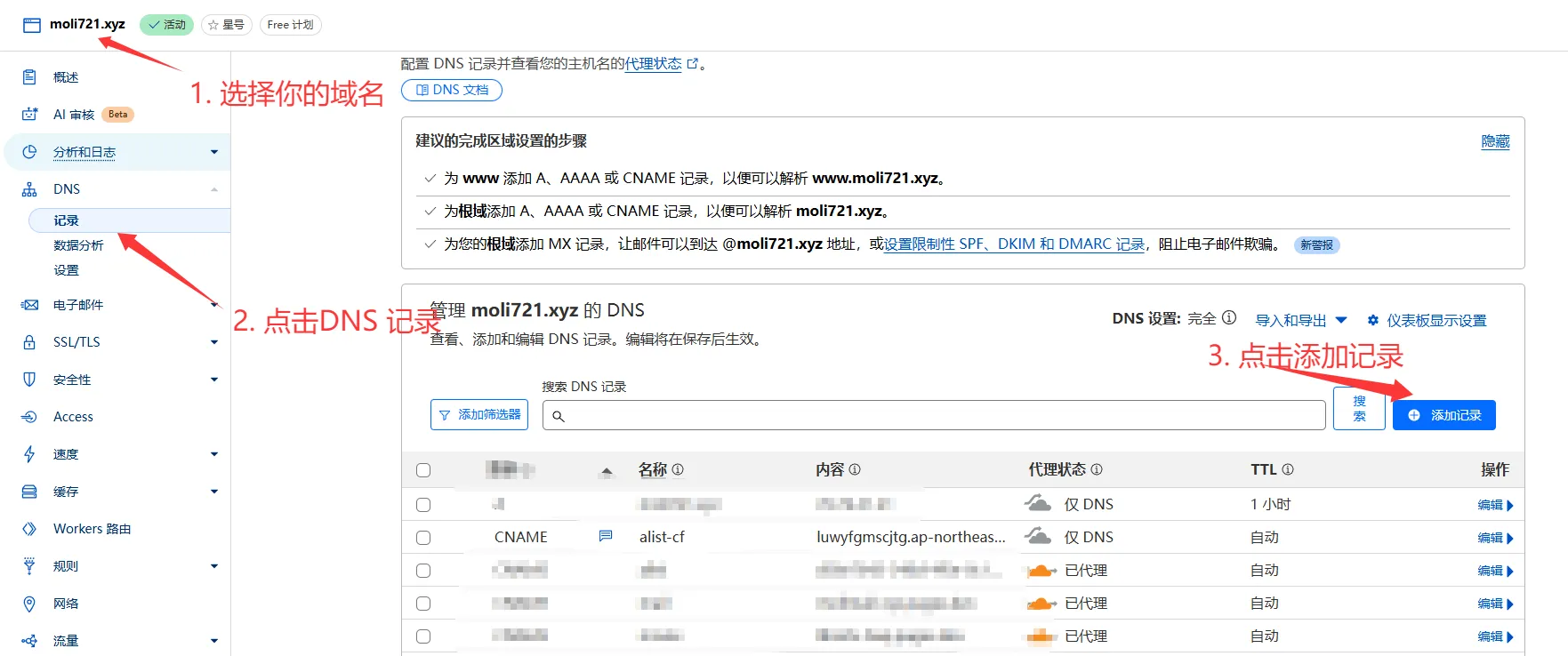
Task: Click the 代理状态 documentation link
Action: (654, 64)
